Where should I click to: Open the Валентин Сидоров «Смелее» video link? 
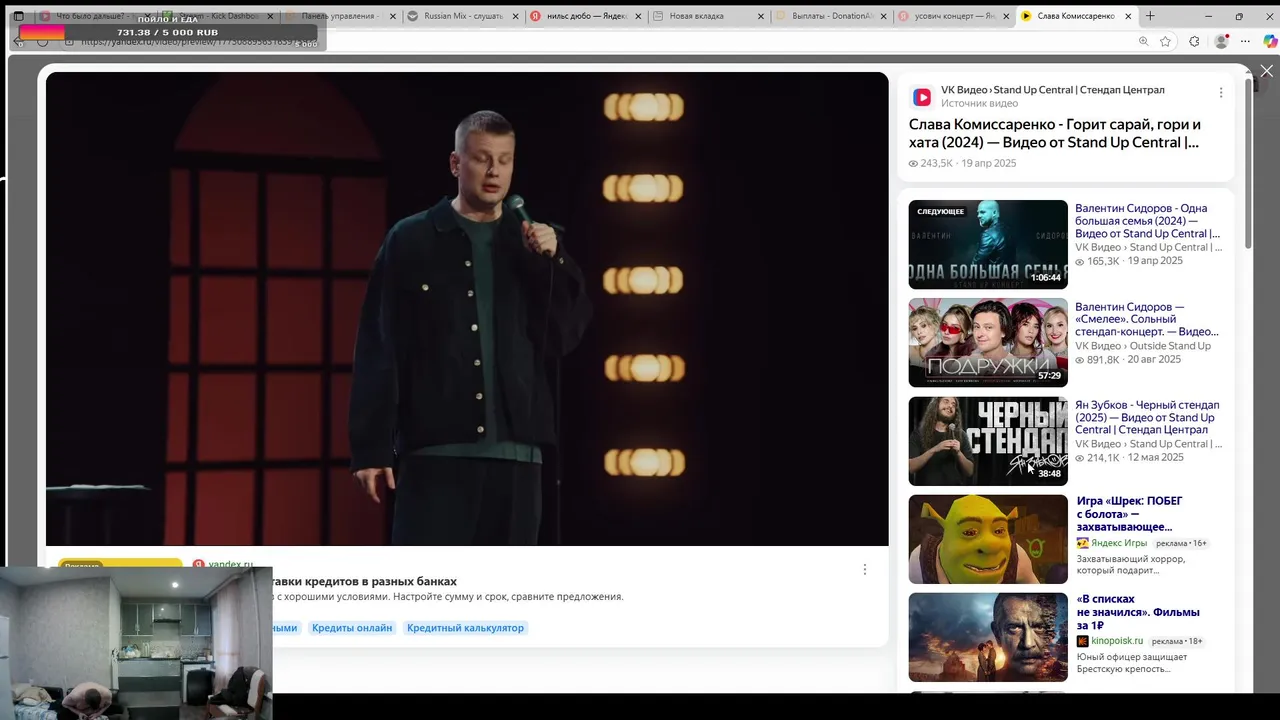(1146, 319)
